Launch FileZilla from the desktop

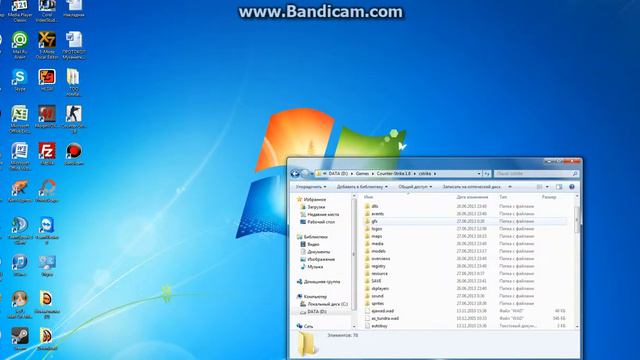coord(47,153)
